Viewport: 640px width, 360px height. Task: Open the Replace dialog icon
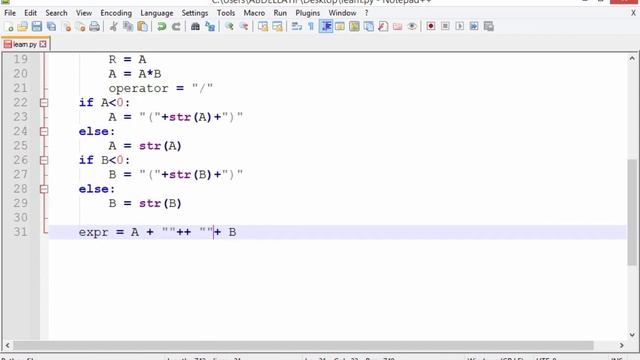pyautogui.click(x=210, y=27)
